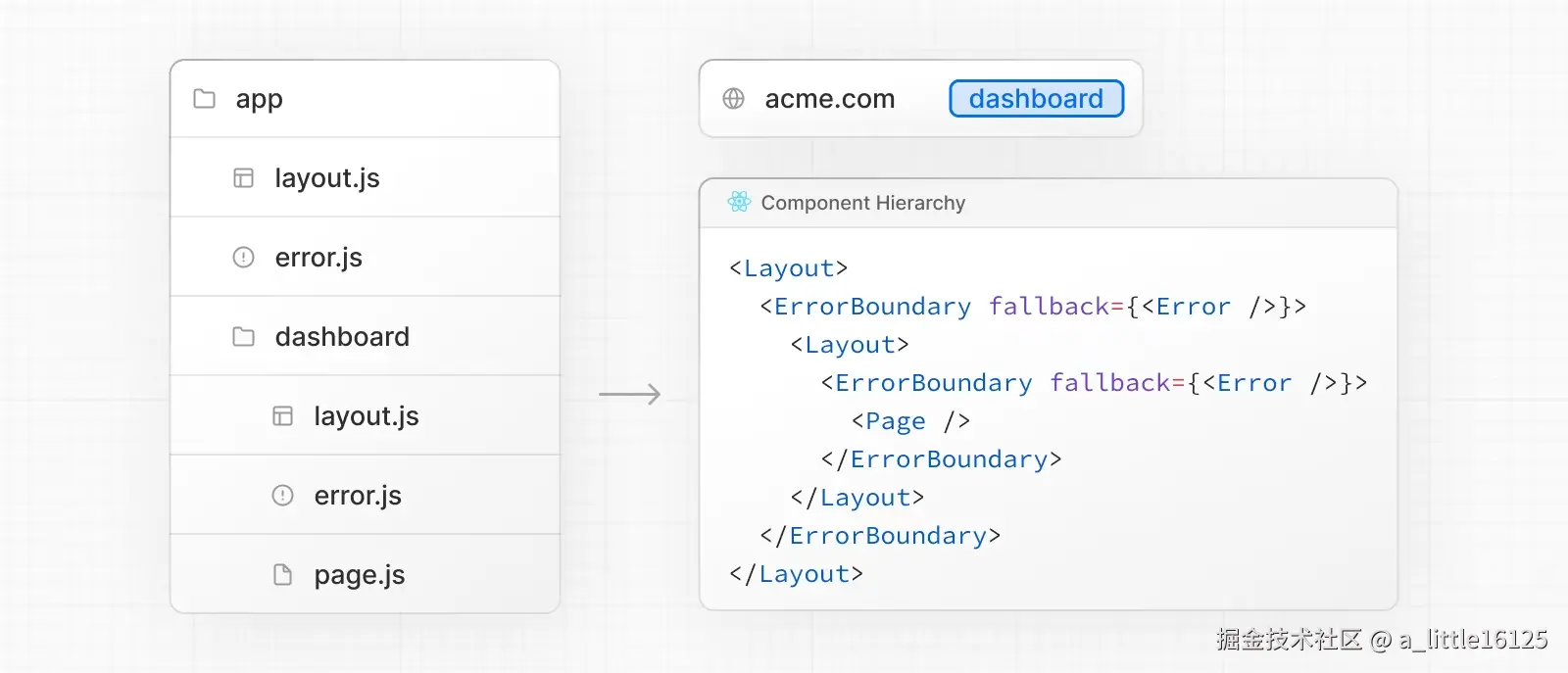The width and height of the screenshot is (1568, 673).
Task: Click the dashboard URL segment badge
Action: [x=1036, y=99]
